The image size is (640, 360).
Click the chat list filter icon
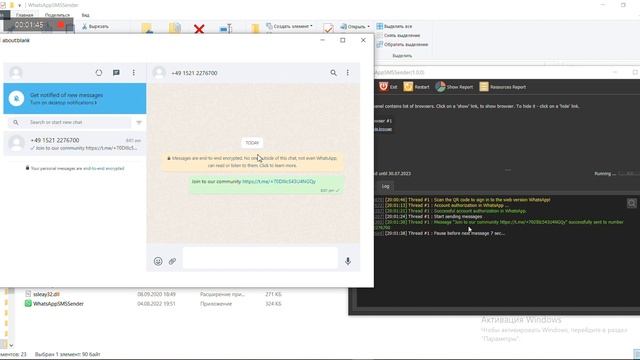coord(139,122)
